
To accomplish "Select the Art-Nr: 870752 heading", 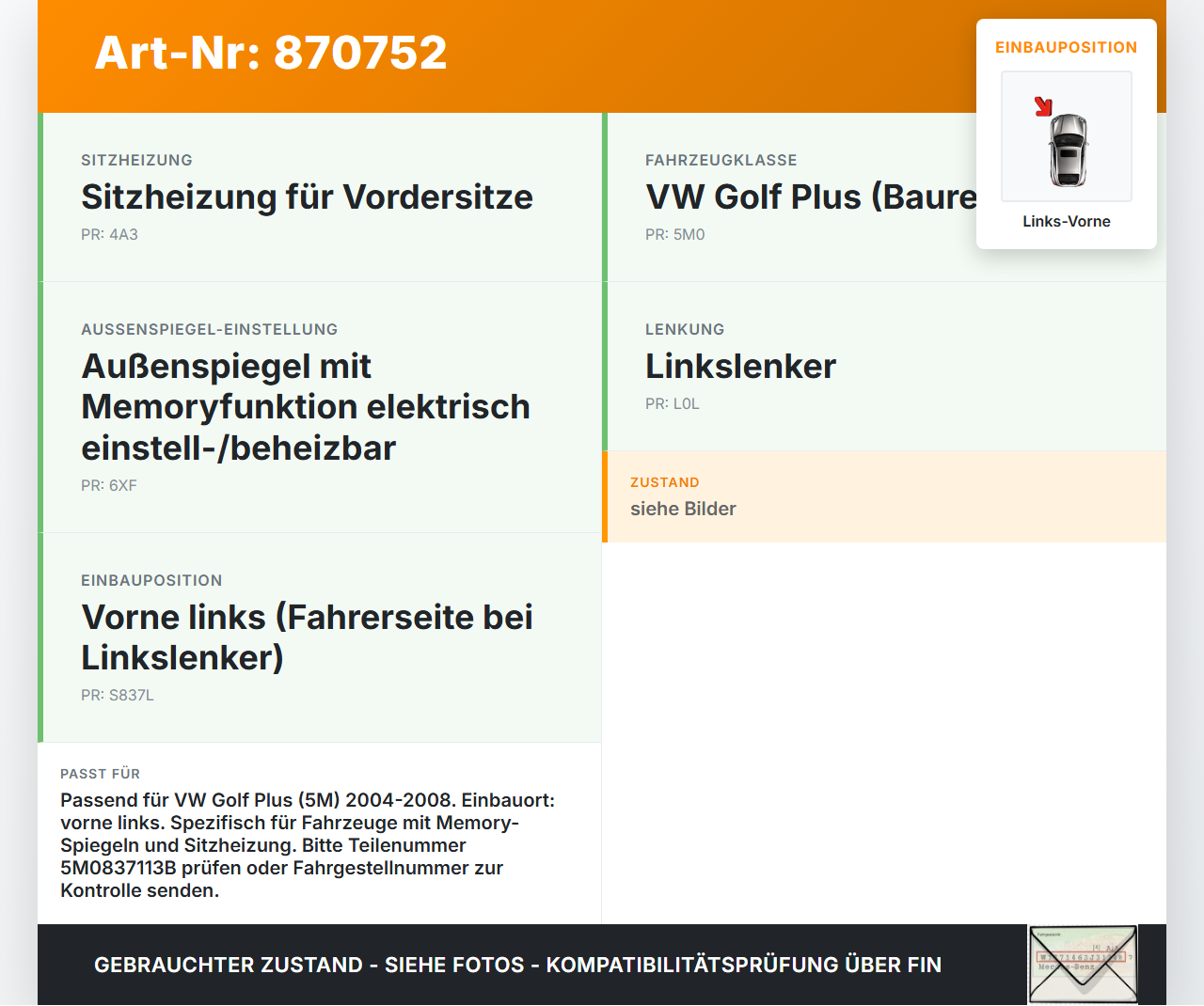I will [271, 53].
